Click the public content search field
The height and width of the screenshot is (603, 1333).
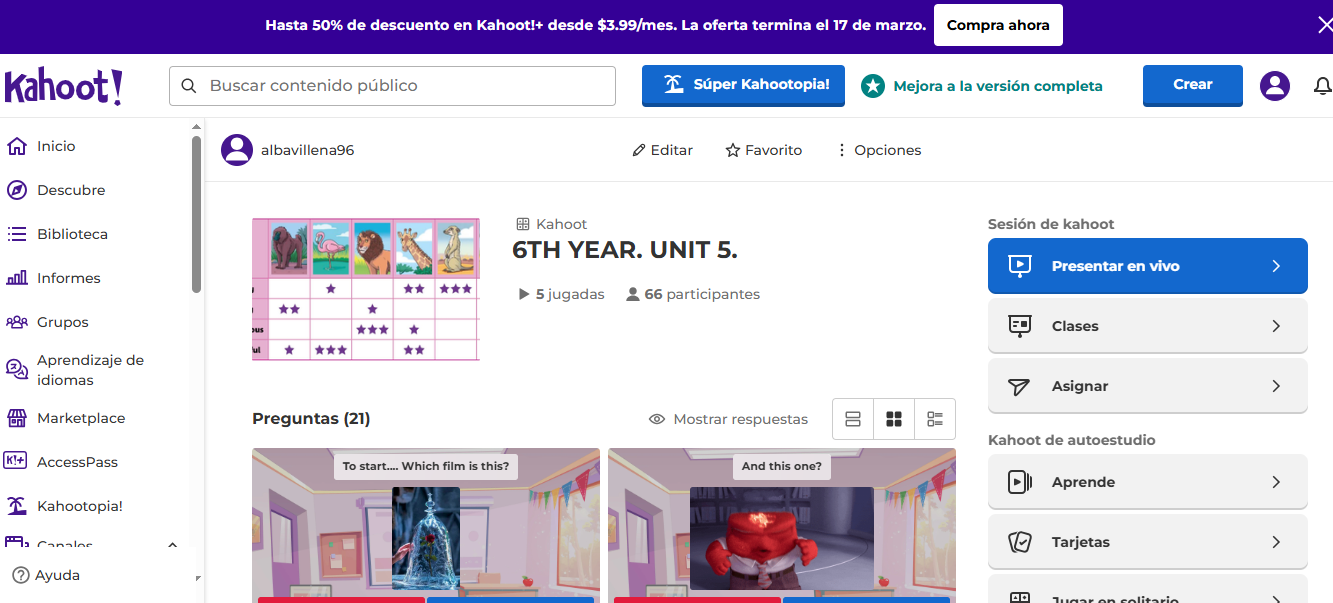tap(392, 86)
